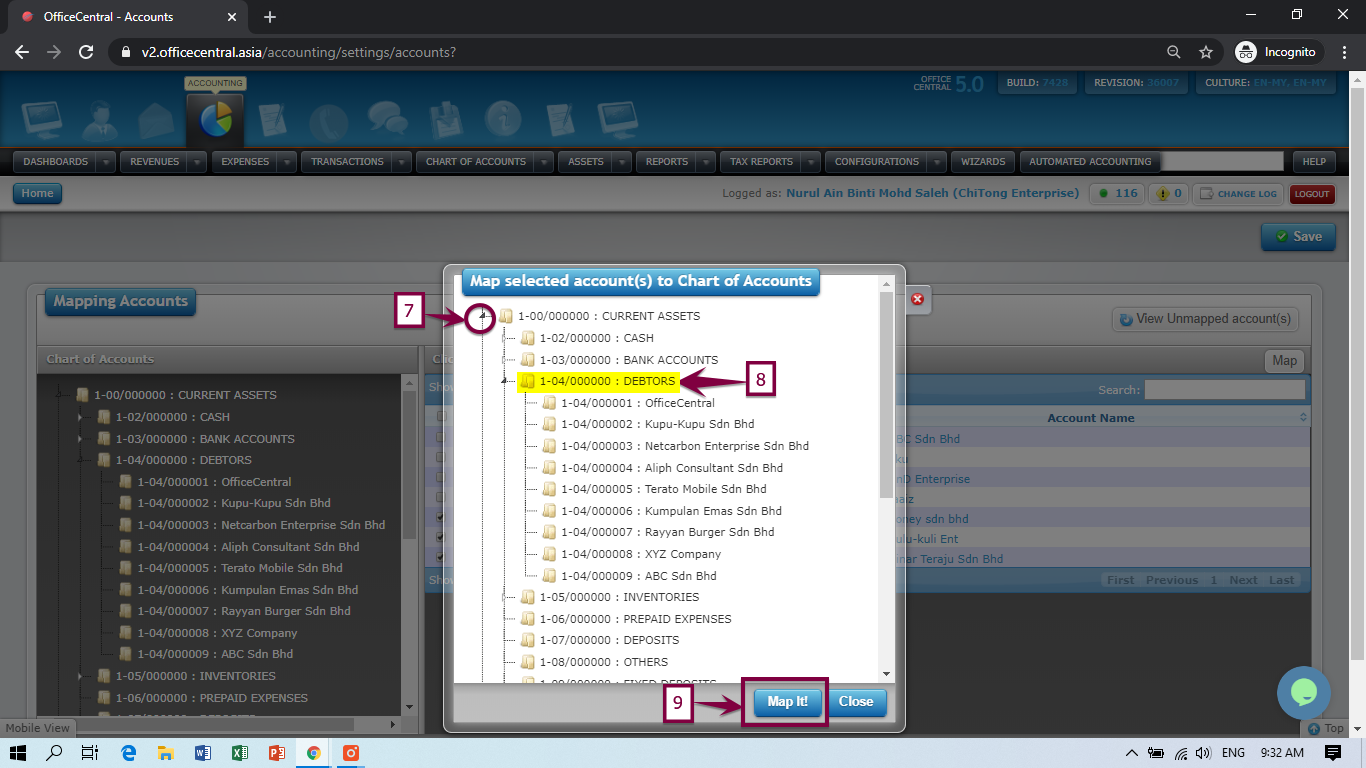Open the envelope mail module icon
The height and width of the screenshot is (768, 1366).
pos(157,121)
